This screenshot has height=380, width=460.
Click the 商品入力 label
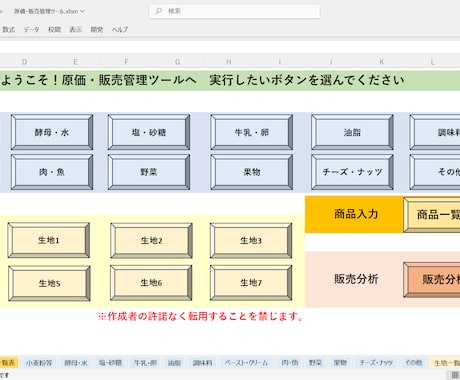pos(356,214)
